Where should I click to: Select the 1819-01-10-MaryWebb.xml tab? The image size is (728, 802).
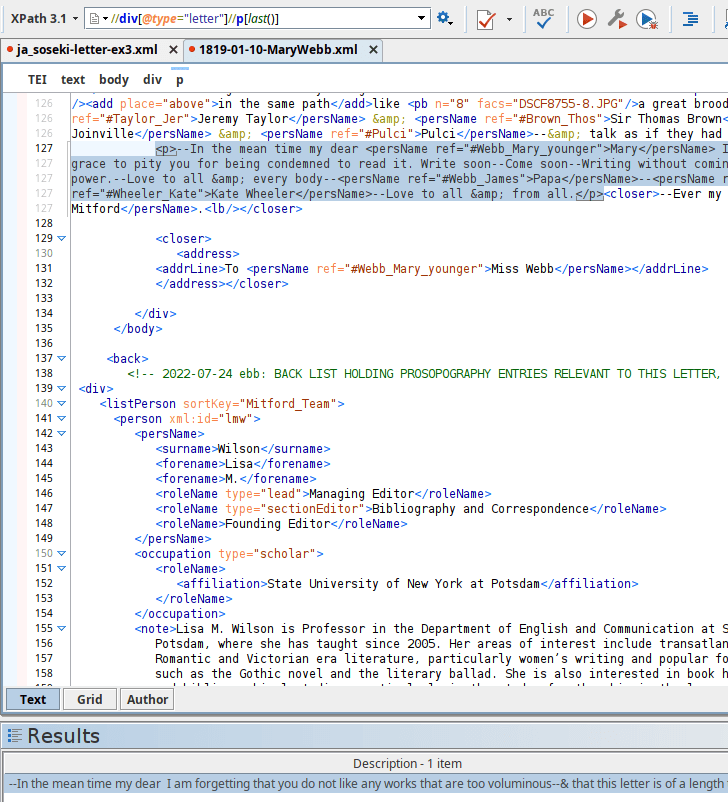pyautogui.click(x=278, y=50)
